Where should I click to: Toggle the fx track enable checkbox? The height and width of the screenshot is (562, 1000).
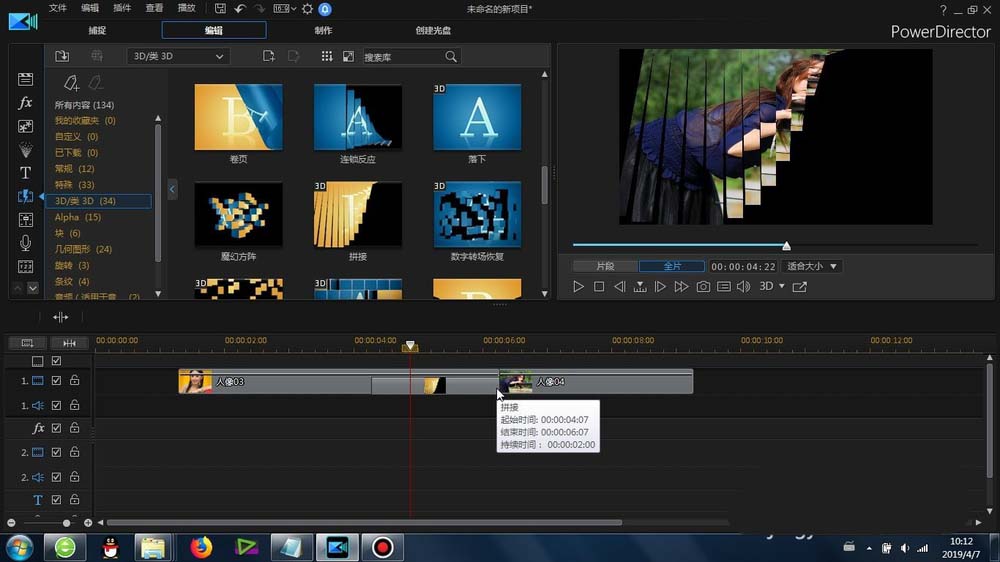[57, 428]
